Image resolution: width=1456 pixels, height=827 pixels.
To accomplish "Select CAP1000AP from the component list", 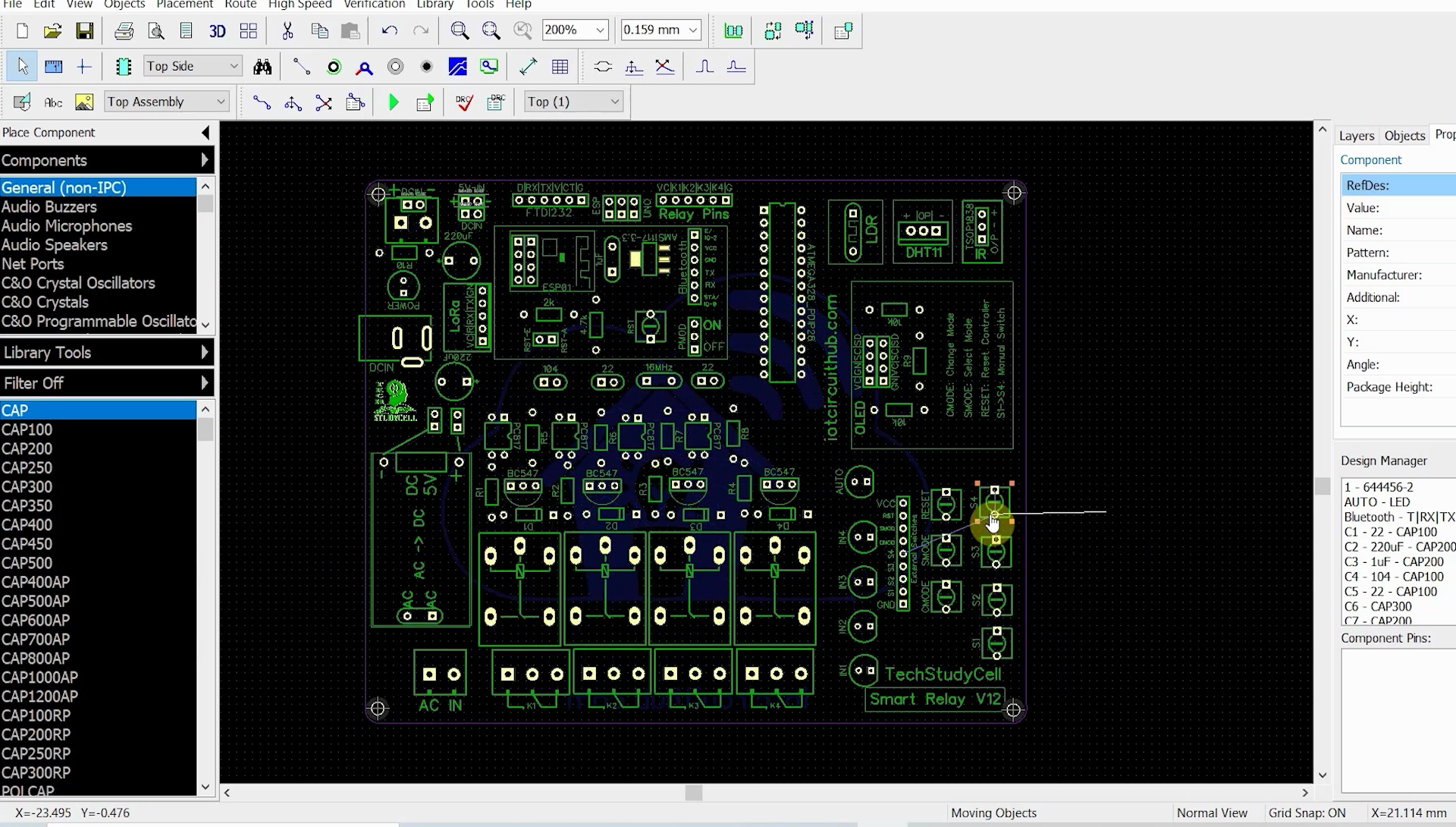I will (41, 678).
